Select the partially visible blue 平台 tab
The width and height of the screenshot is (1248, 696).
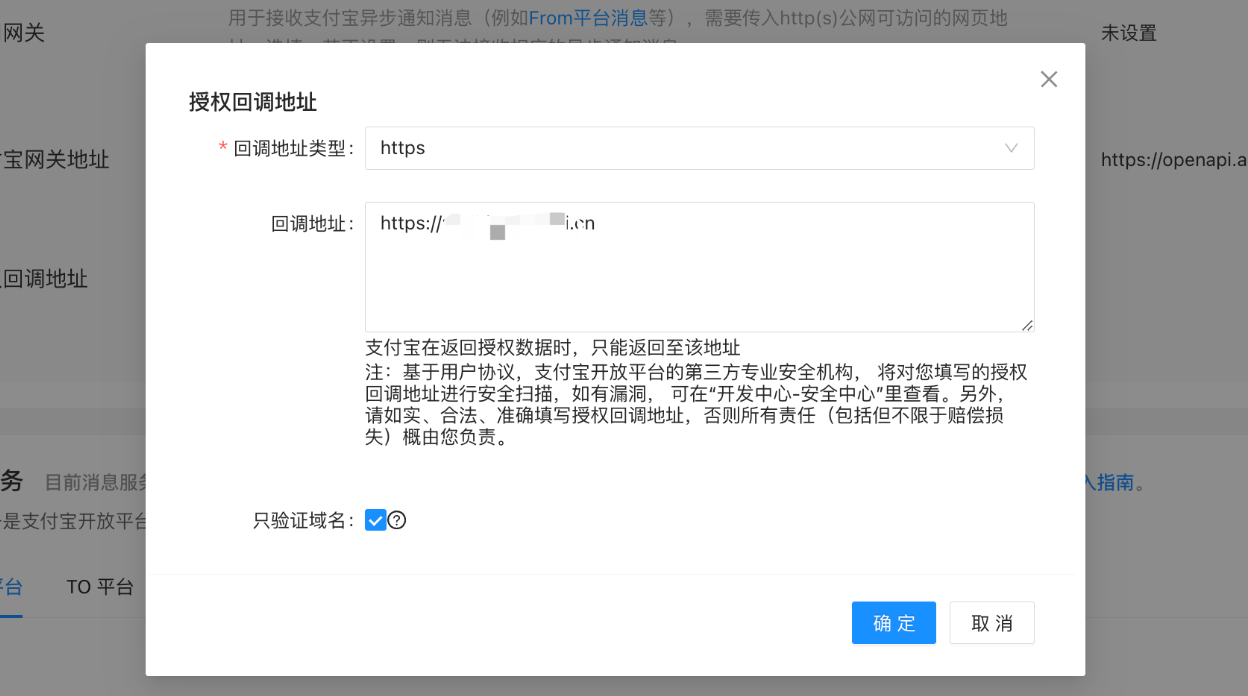tap(11, 587)
